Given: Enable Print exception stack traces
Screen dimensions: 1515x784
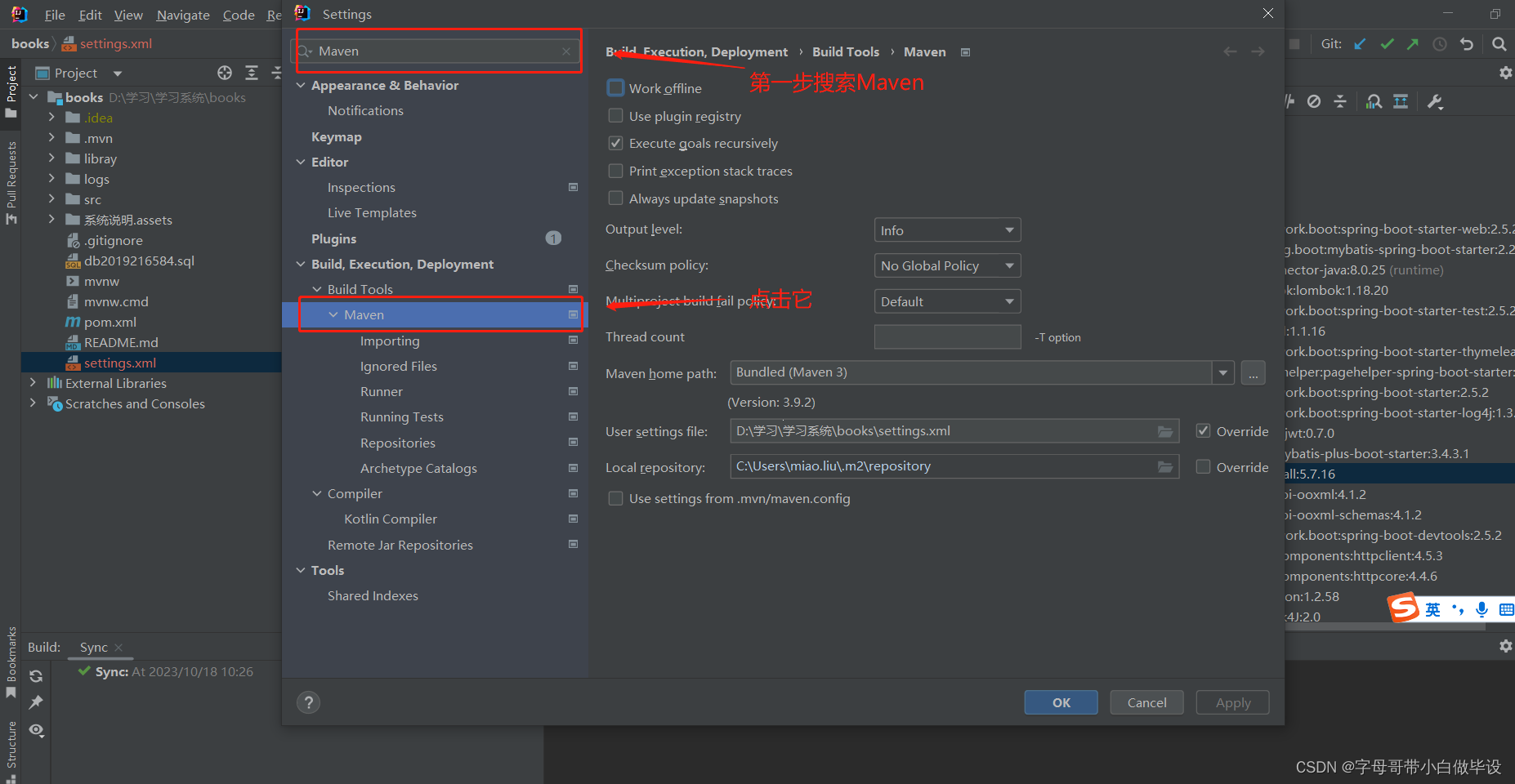Looking at the screenshot, I should pyautogui.click(x=616, y=171).
